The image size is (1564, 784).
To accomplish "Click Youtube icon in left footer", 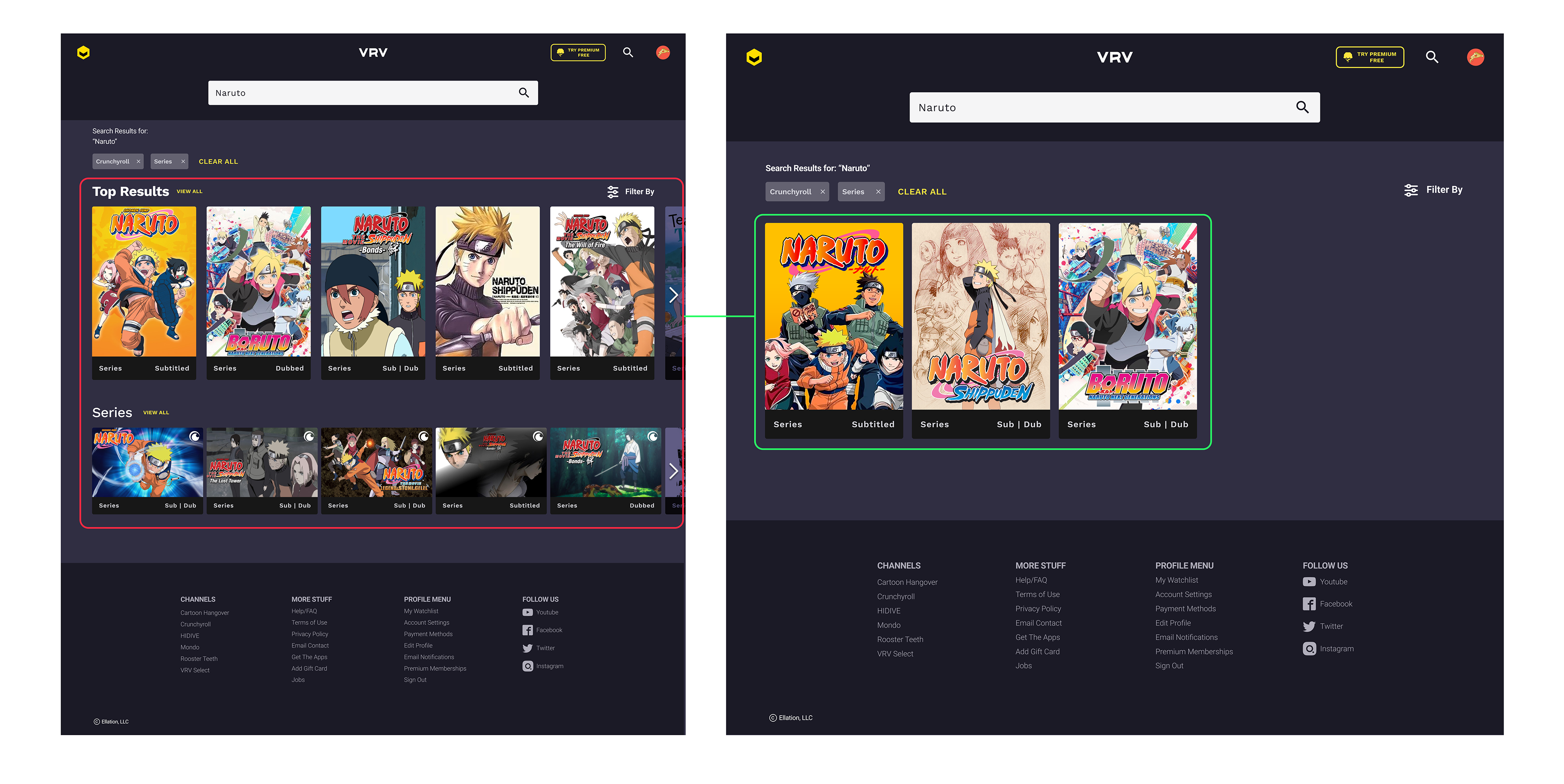I will (x=527, y=612).
